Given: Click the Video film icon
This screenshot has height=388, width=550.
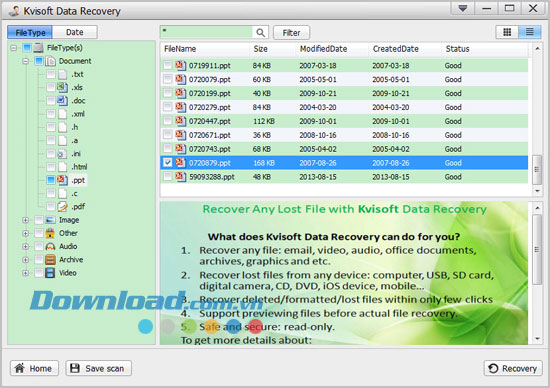Looking at the screenshot, I should (x=51, y=273).
